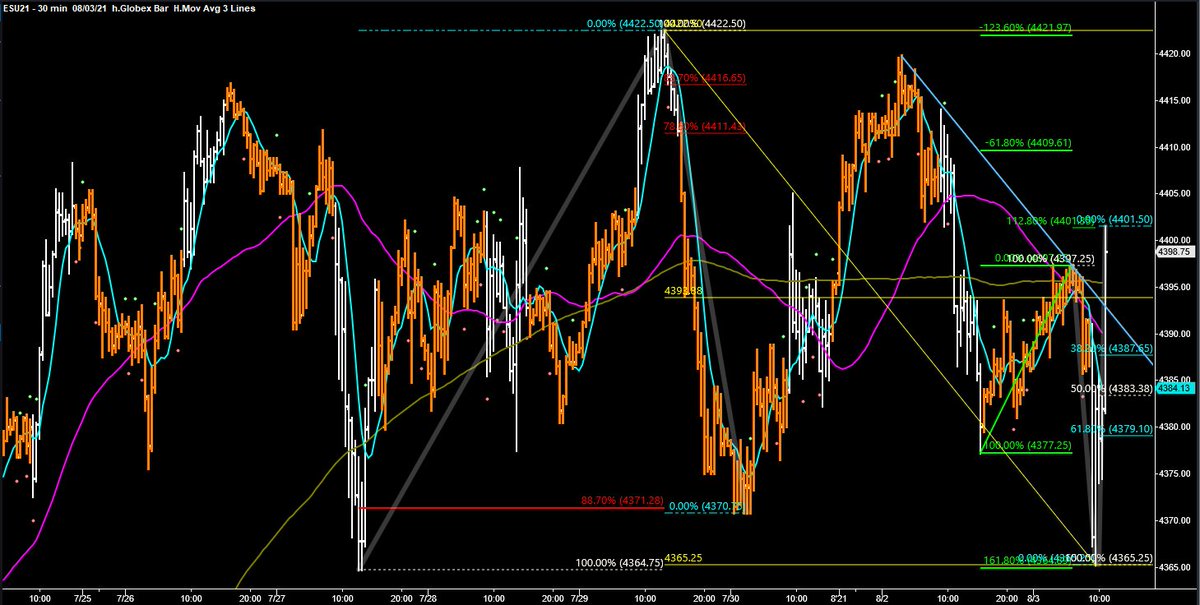Click the 7/26 date on time axis
The image size is (1200, 605).
pos(125,598)
